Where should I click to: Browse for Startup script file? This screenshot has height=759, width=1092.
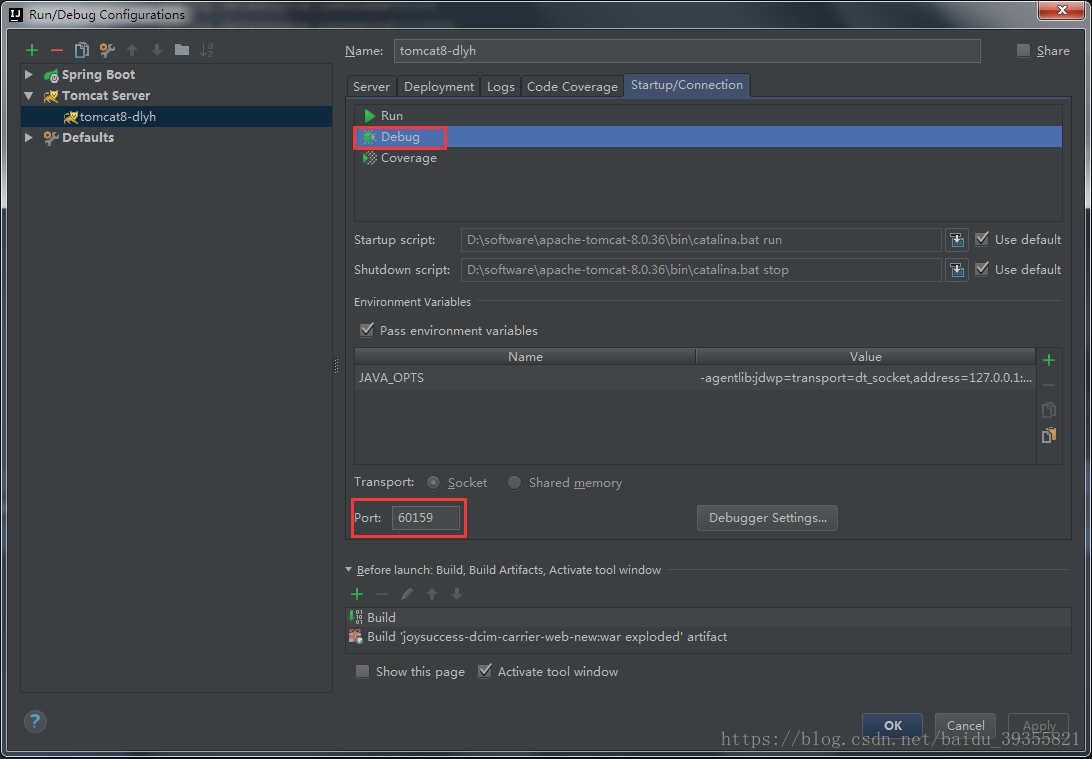957,240
